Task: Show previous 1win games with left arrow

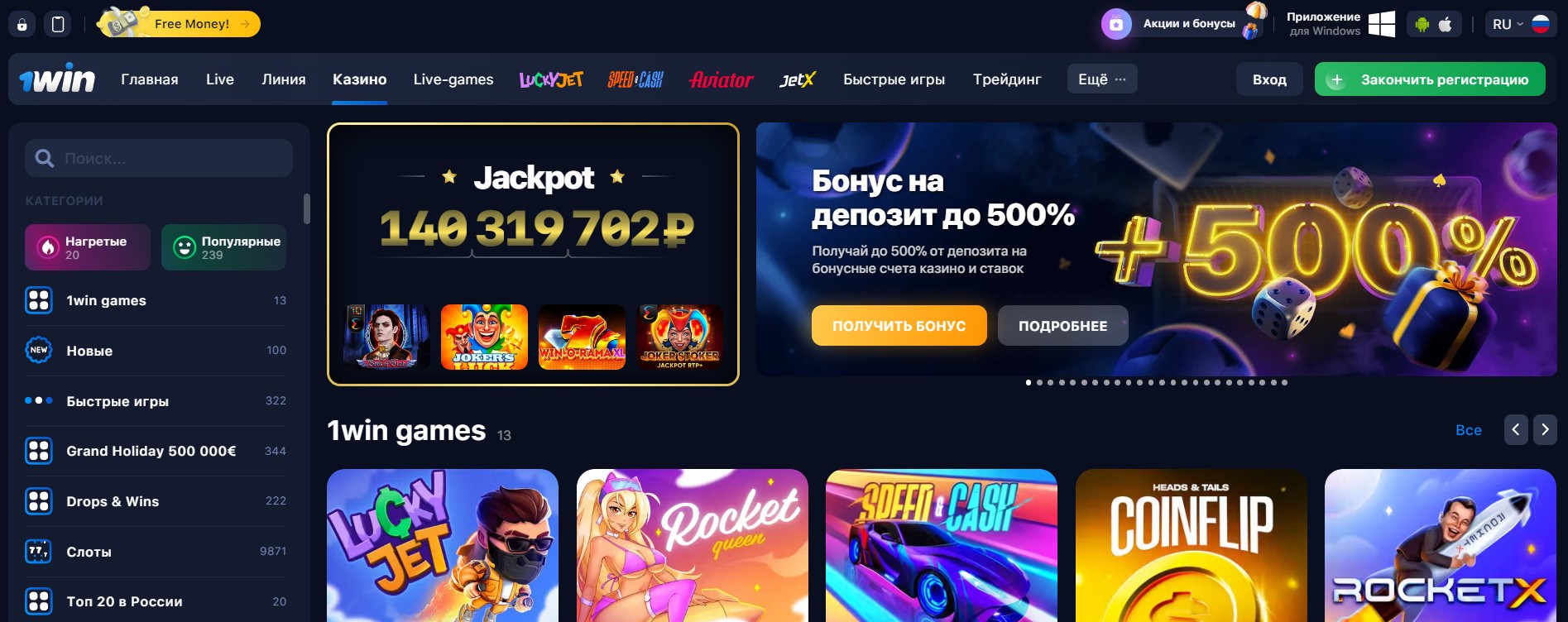Action: [x=1516, y=429]
